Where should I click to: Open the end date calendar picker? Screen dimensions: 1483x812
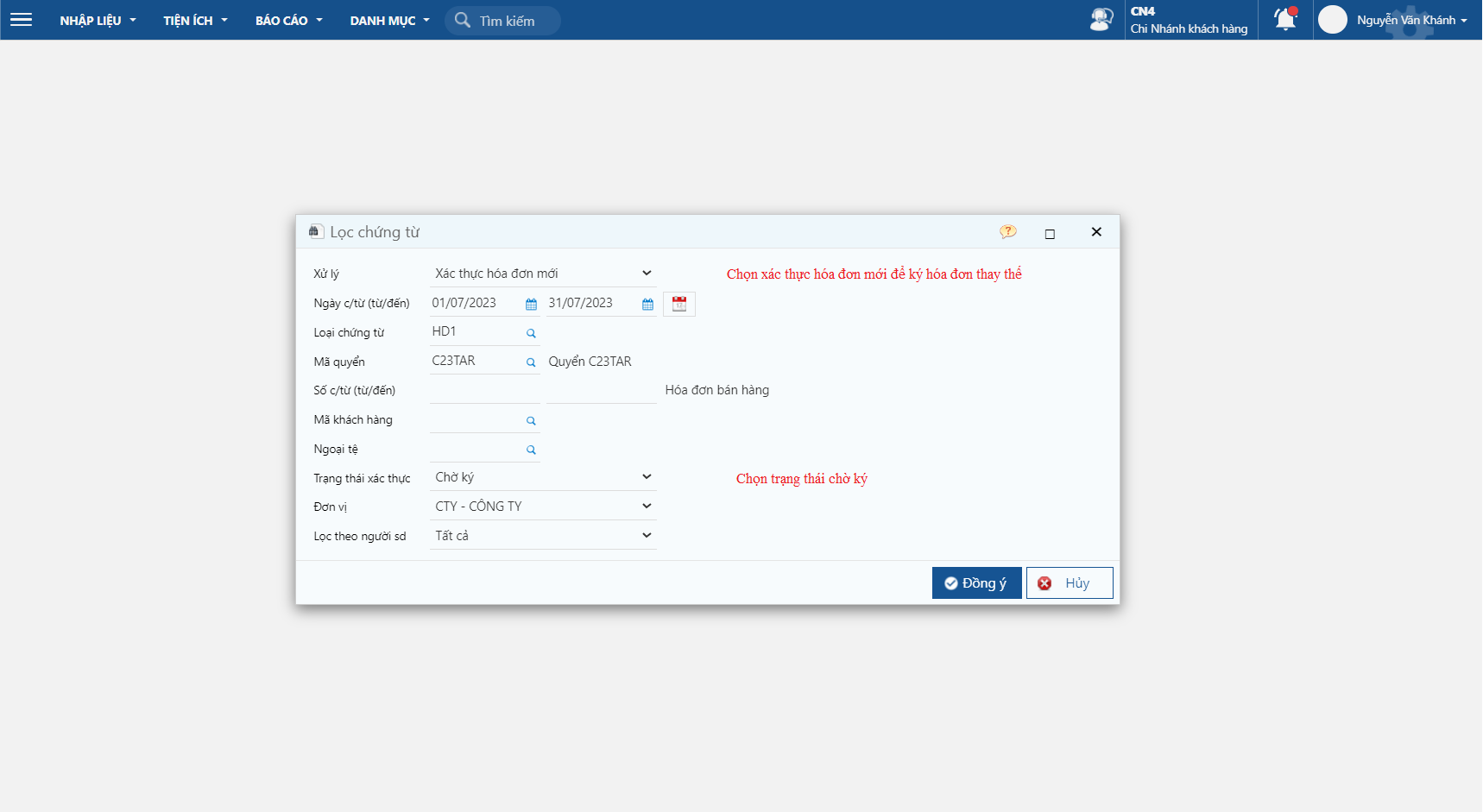pyautogui.click(x=647, y=304)
